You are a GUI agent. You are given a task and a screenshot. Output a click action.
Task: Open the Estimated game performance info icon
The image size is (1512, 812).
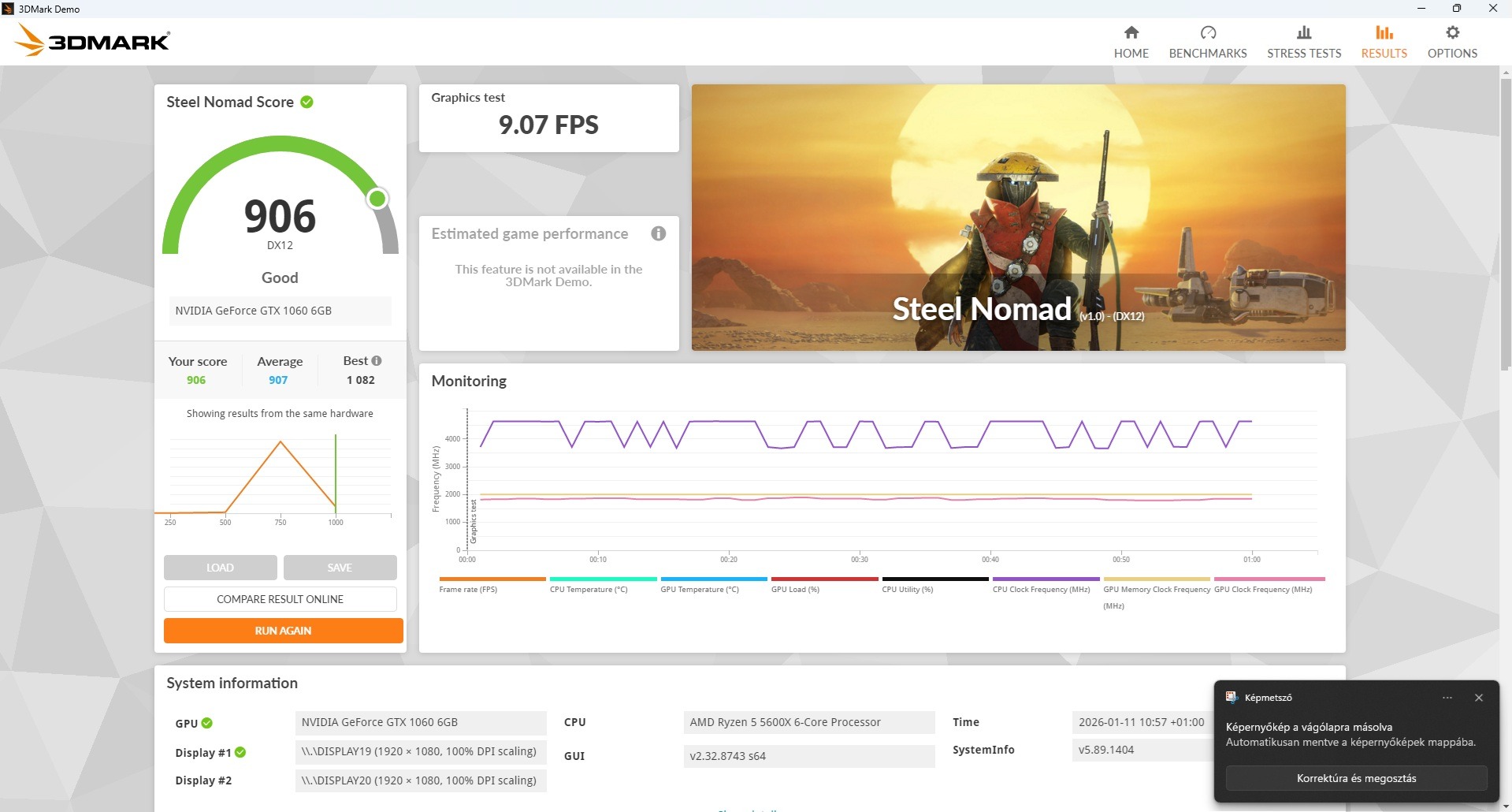coord(659,233)
